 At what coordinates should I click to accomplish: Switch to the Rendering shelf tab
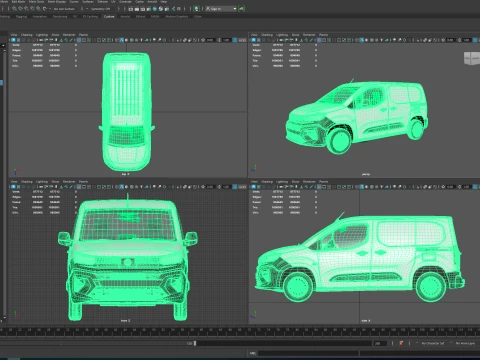click(x=60, y=16)
